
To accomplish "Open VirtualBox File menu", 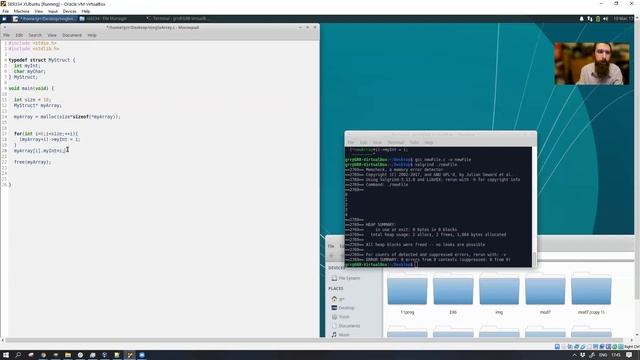I will pos(6,11).
